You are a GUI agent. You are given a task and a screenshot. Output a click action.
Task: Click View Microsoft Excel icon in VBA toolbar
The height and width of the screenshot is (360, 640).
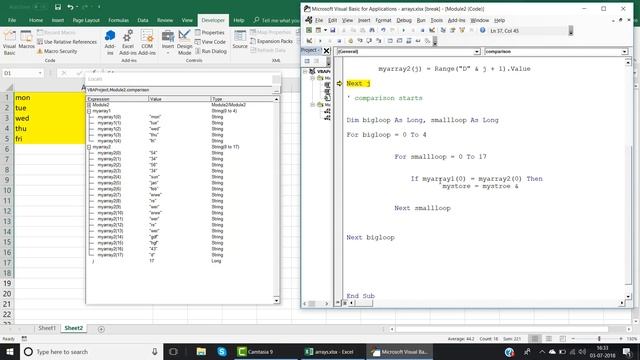click(309, 30)
